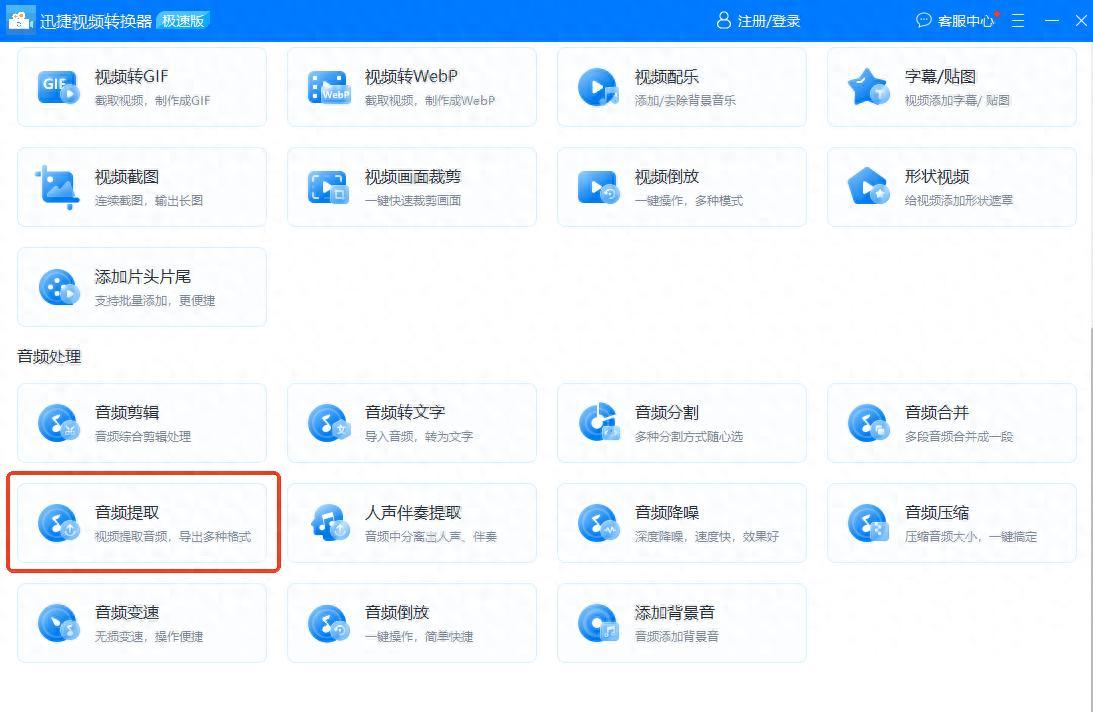Click 注册/登录 to sign in
Viewport: 1093px width, 712px height.
[x=759, y=21]
